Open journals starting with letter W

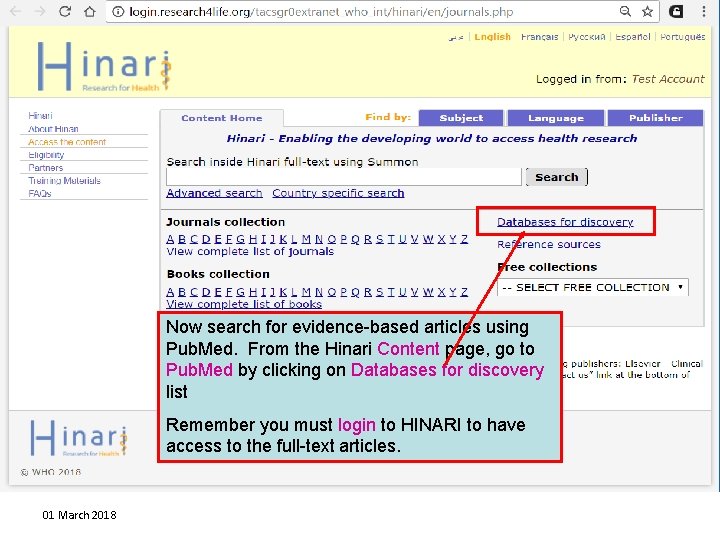(x=428, y=239)
